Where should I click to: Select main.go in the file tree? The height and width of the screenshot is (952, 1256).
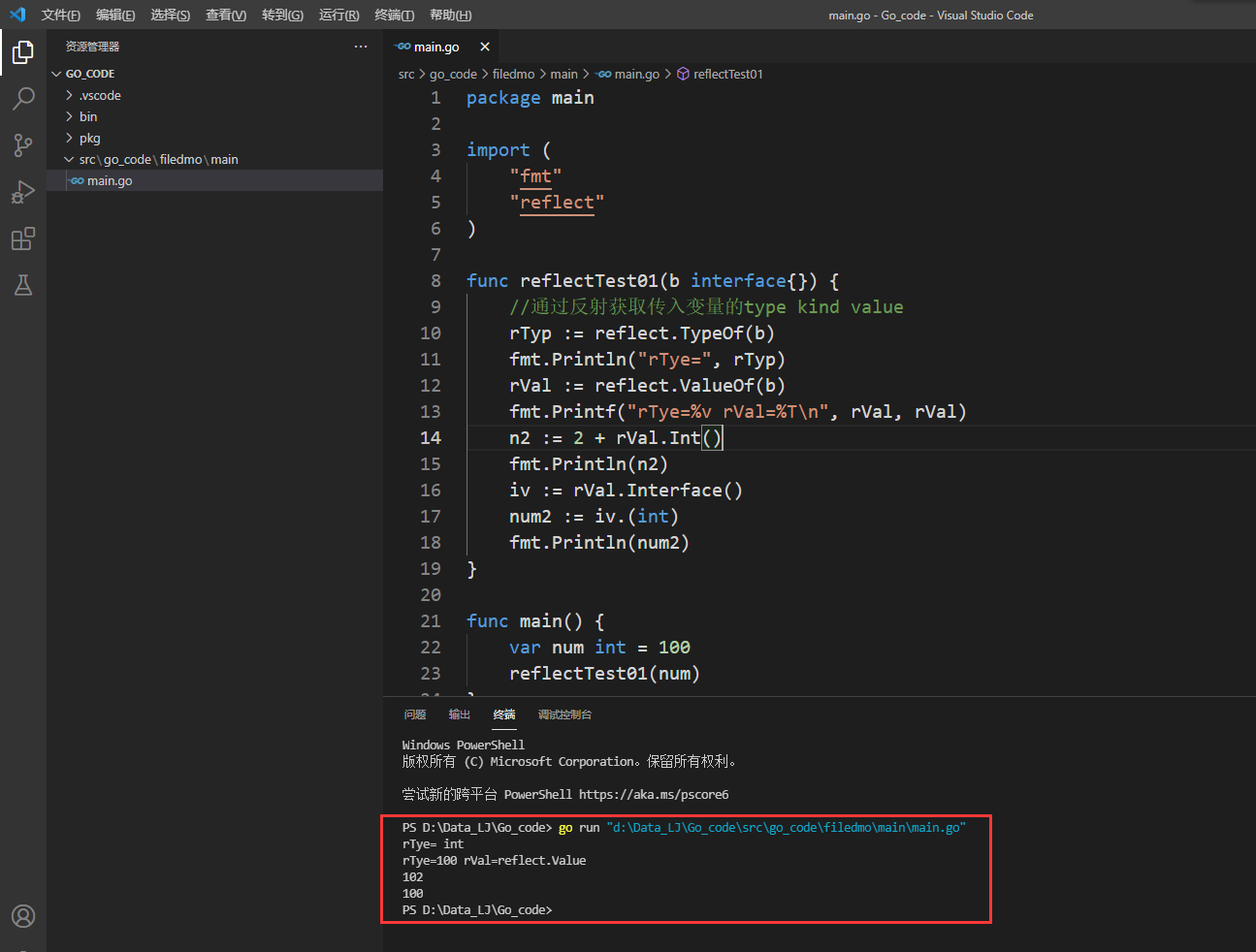[214, 180]
